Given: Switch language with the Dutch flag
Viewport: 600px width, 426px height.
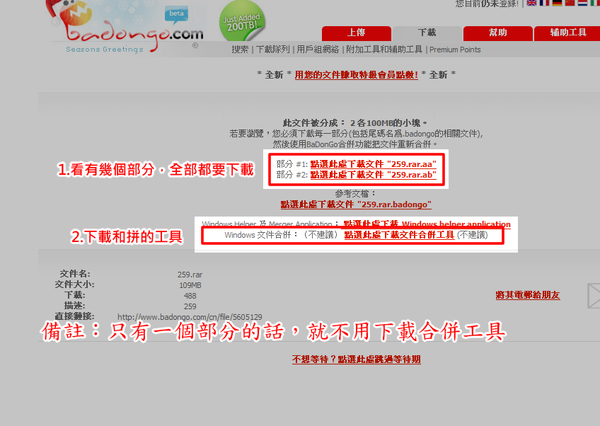Looking at the screenshot, I should coord(582,3).
